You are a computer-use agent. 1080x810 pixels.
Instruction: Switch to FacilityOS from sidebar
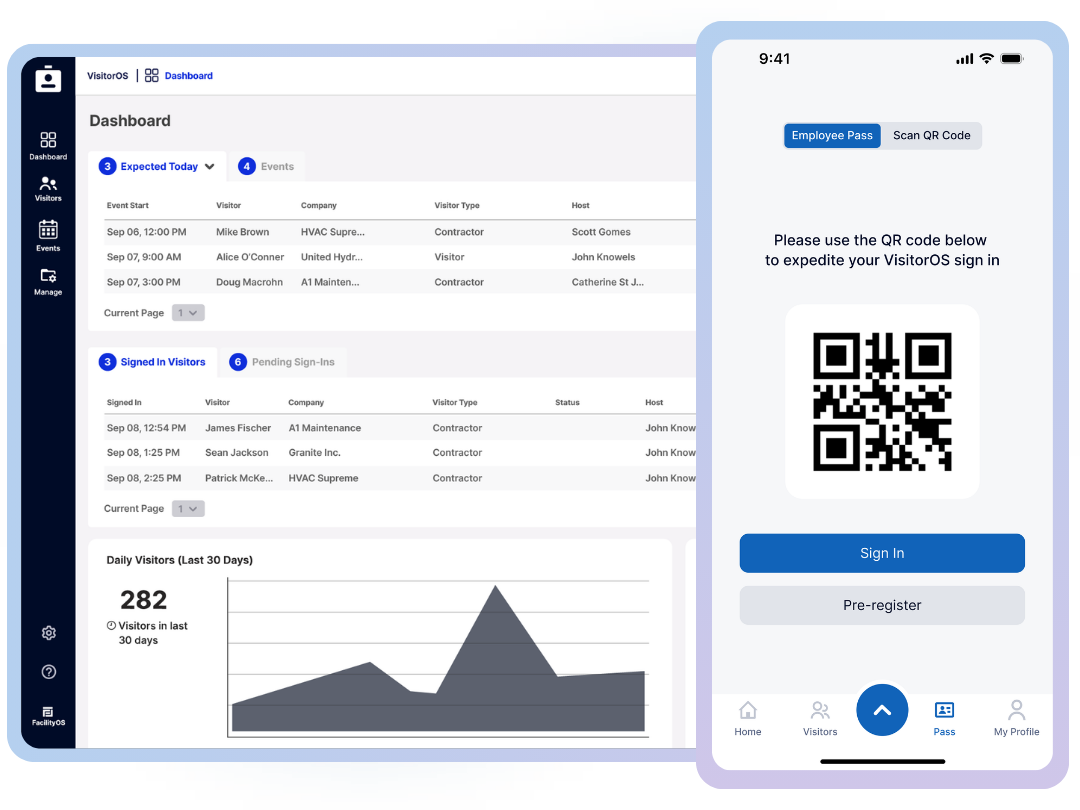[x=48, y=716]
